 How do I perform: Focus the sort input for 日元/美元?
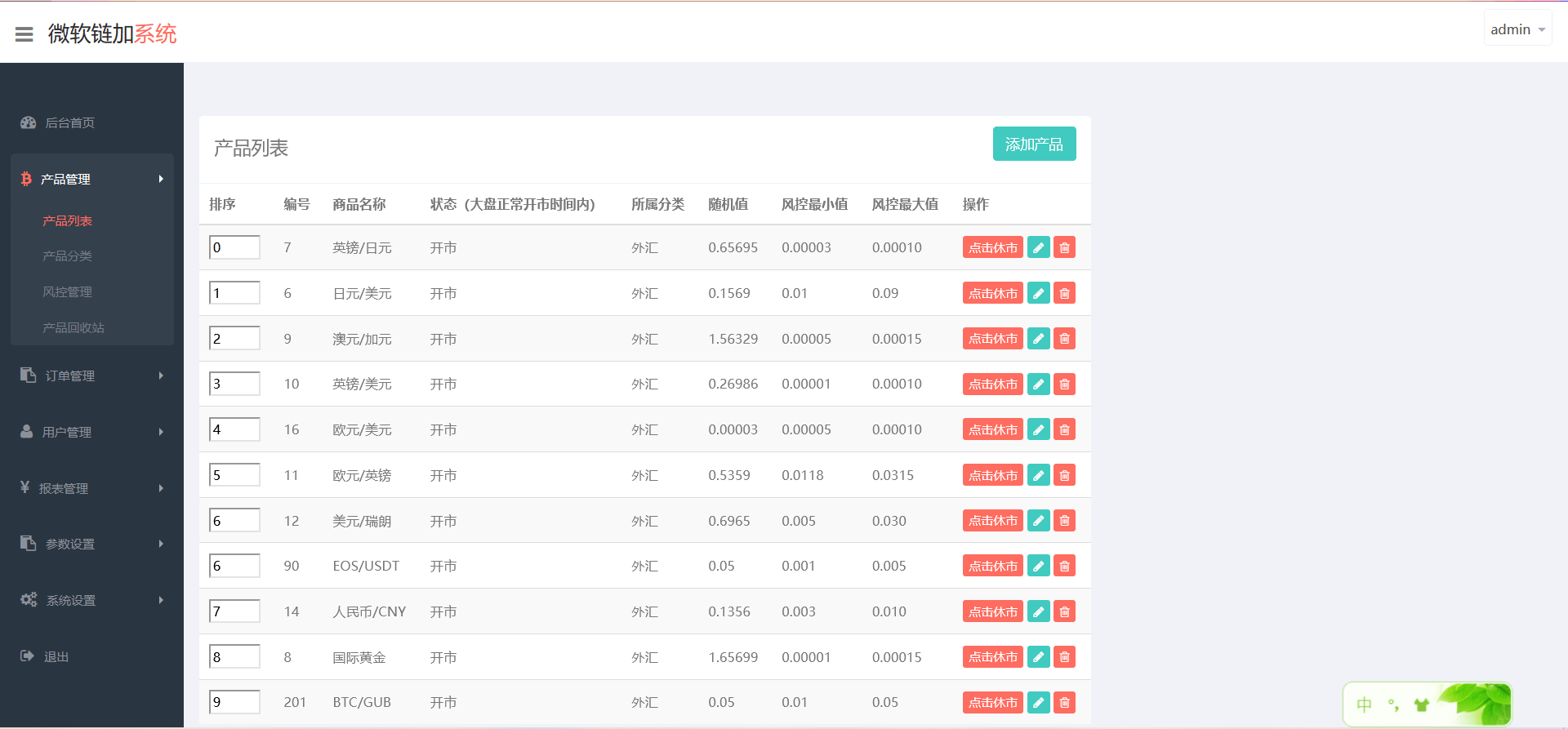click(x=234, y=293)
